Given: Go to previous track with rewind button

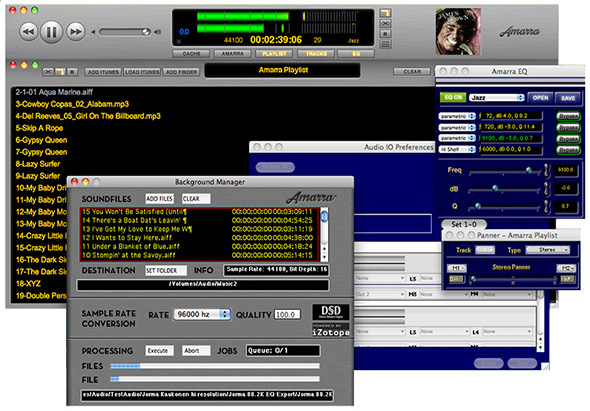Looking at the screenshot, I should tap(29, 32).
